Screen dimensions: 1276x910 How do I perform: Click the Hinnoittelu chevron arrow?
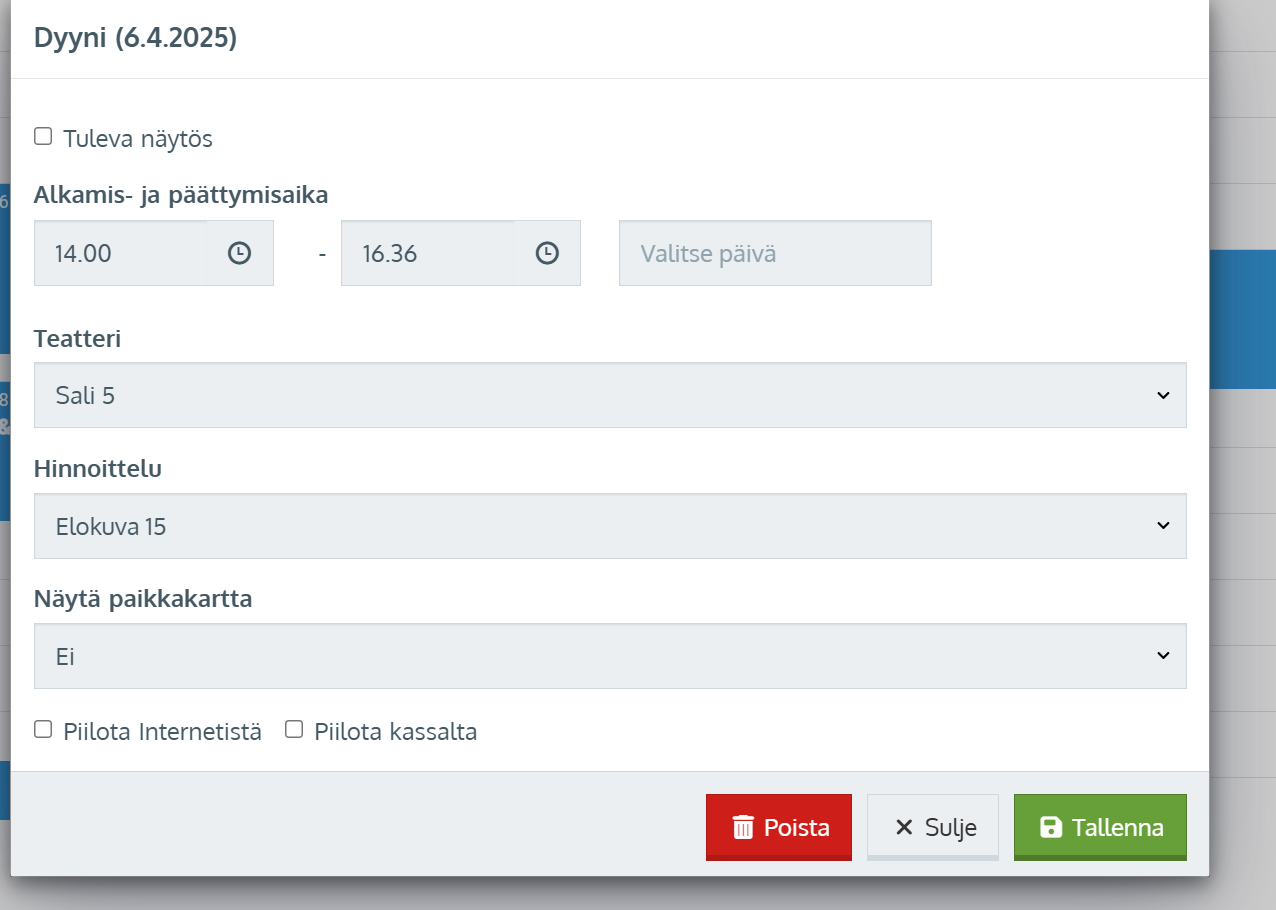click(1163, 526)
